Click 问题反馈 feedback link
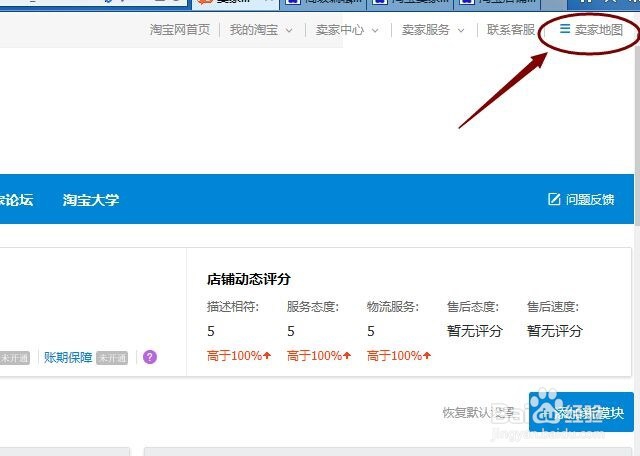The width and height of the screenshot is (640, 456). (x=590, y=200)
